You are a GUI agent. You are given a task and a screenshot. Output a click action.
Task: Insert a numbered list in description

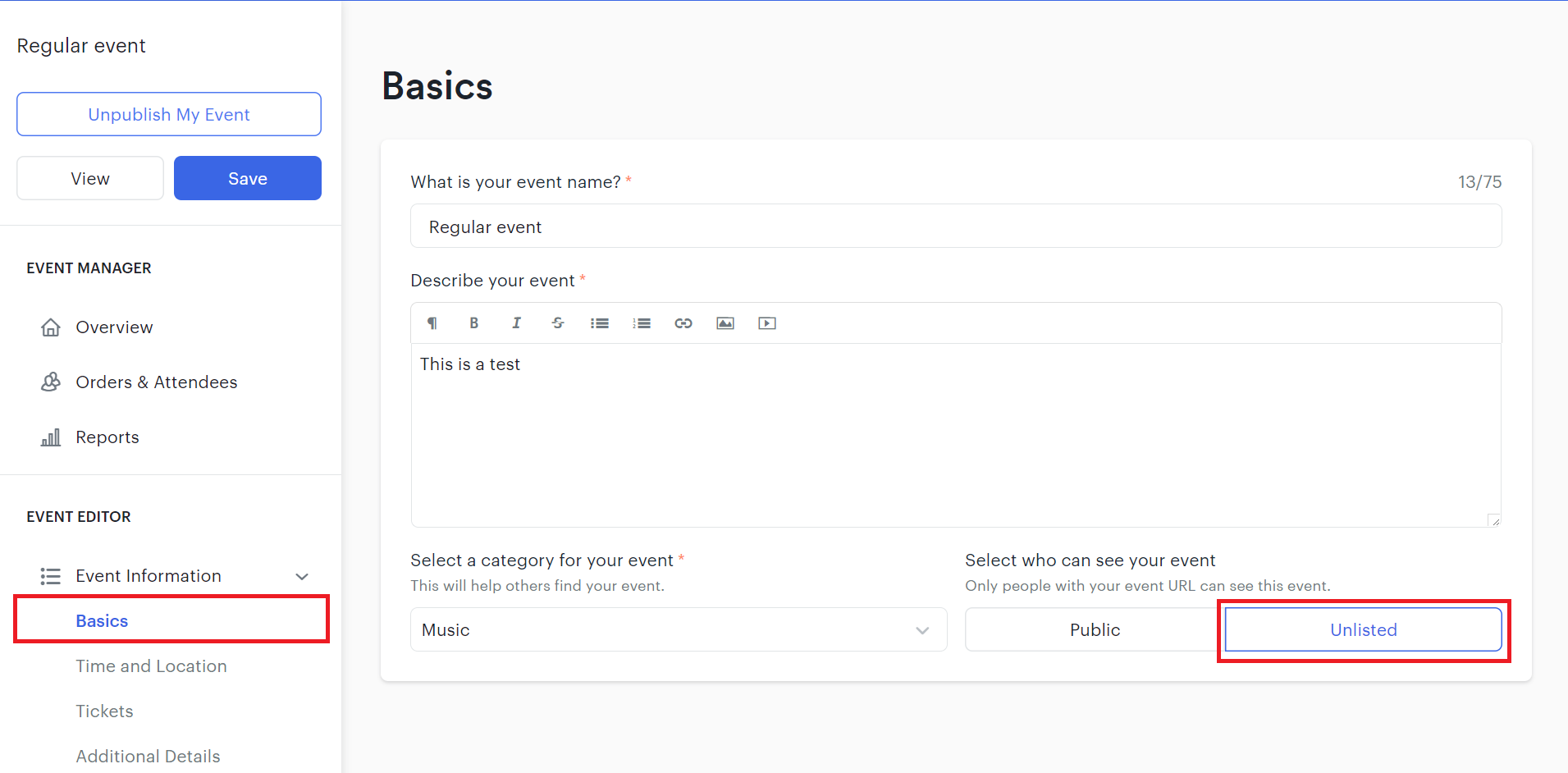[x=642, y=323]
